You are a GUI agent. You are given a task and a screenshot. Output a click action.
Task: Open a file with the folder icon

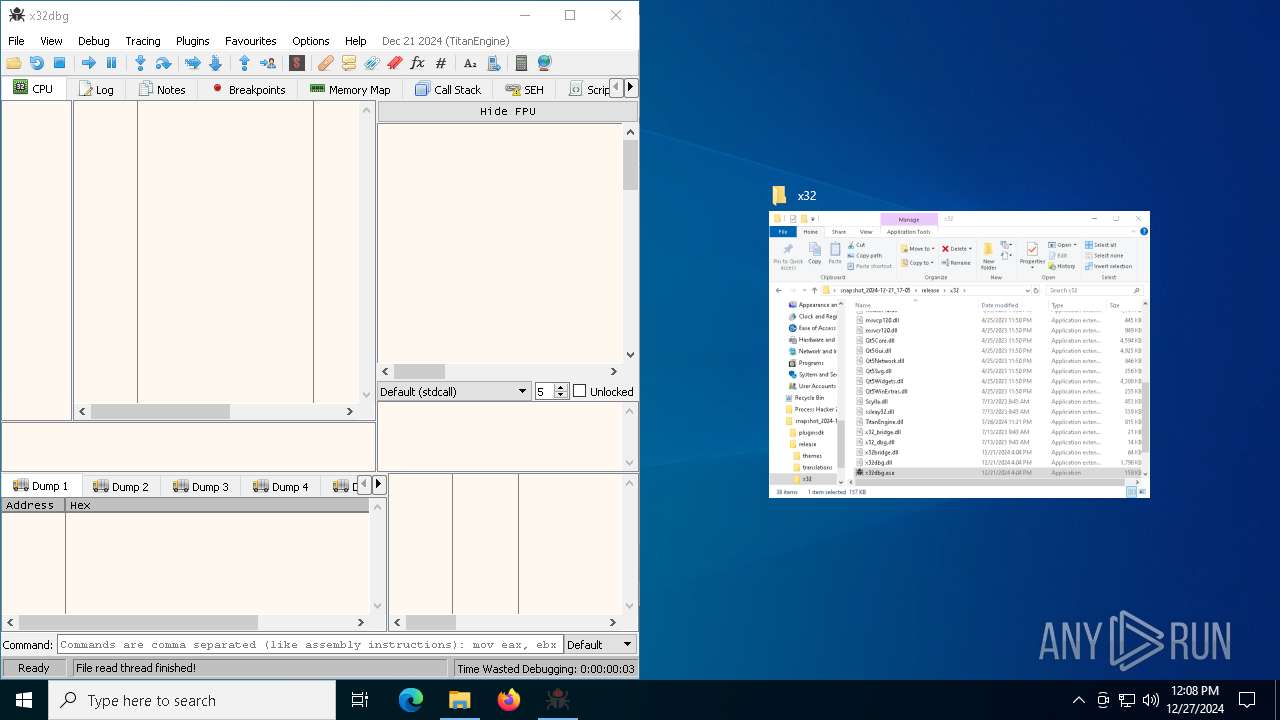(x=14, y=63)
